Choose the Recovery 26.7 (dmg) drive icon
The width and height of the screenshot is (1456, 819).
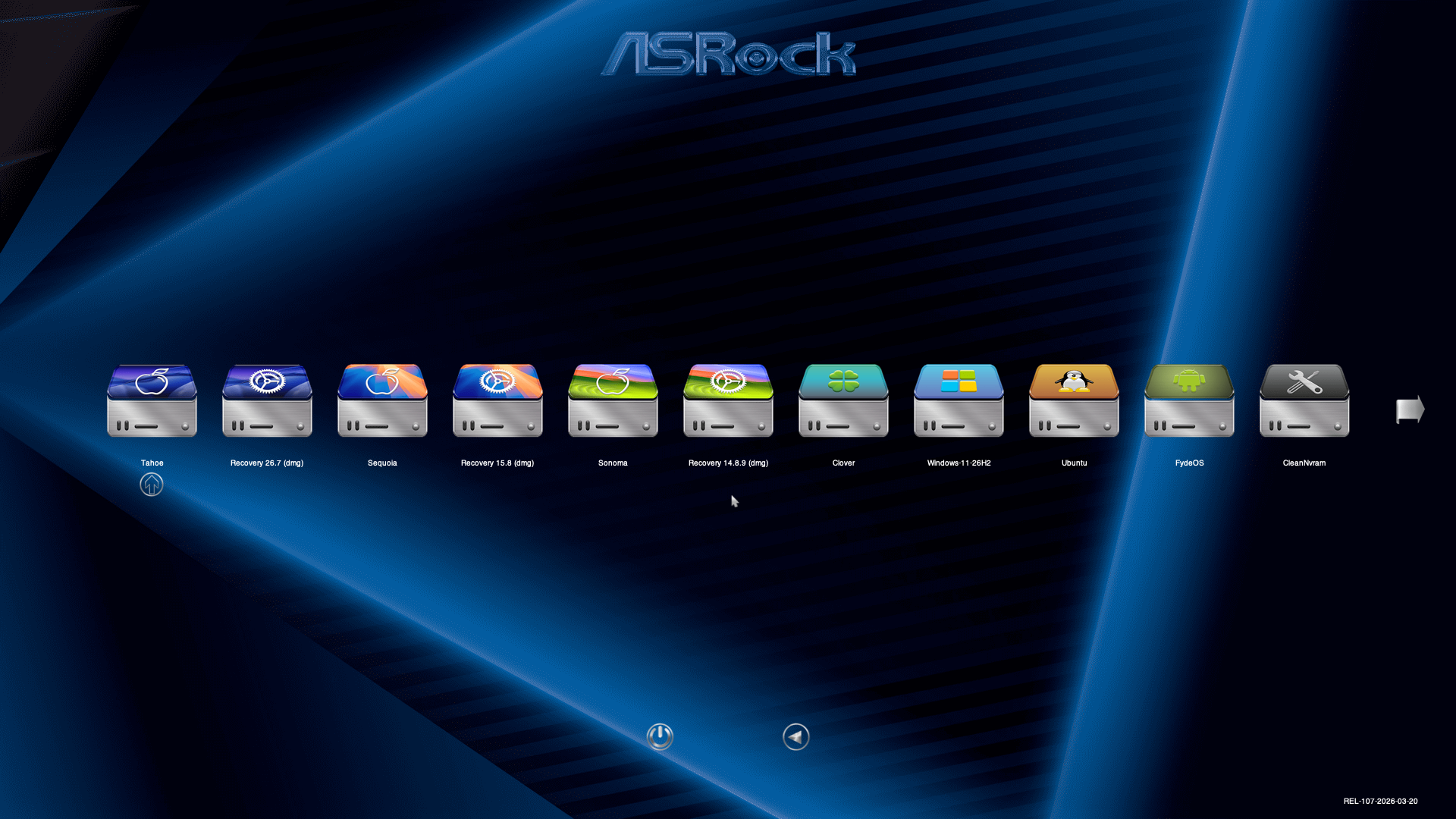(267, 400)
